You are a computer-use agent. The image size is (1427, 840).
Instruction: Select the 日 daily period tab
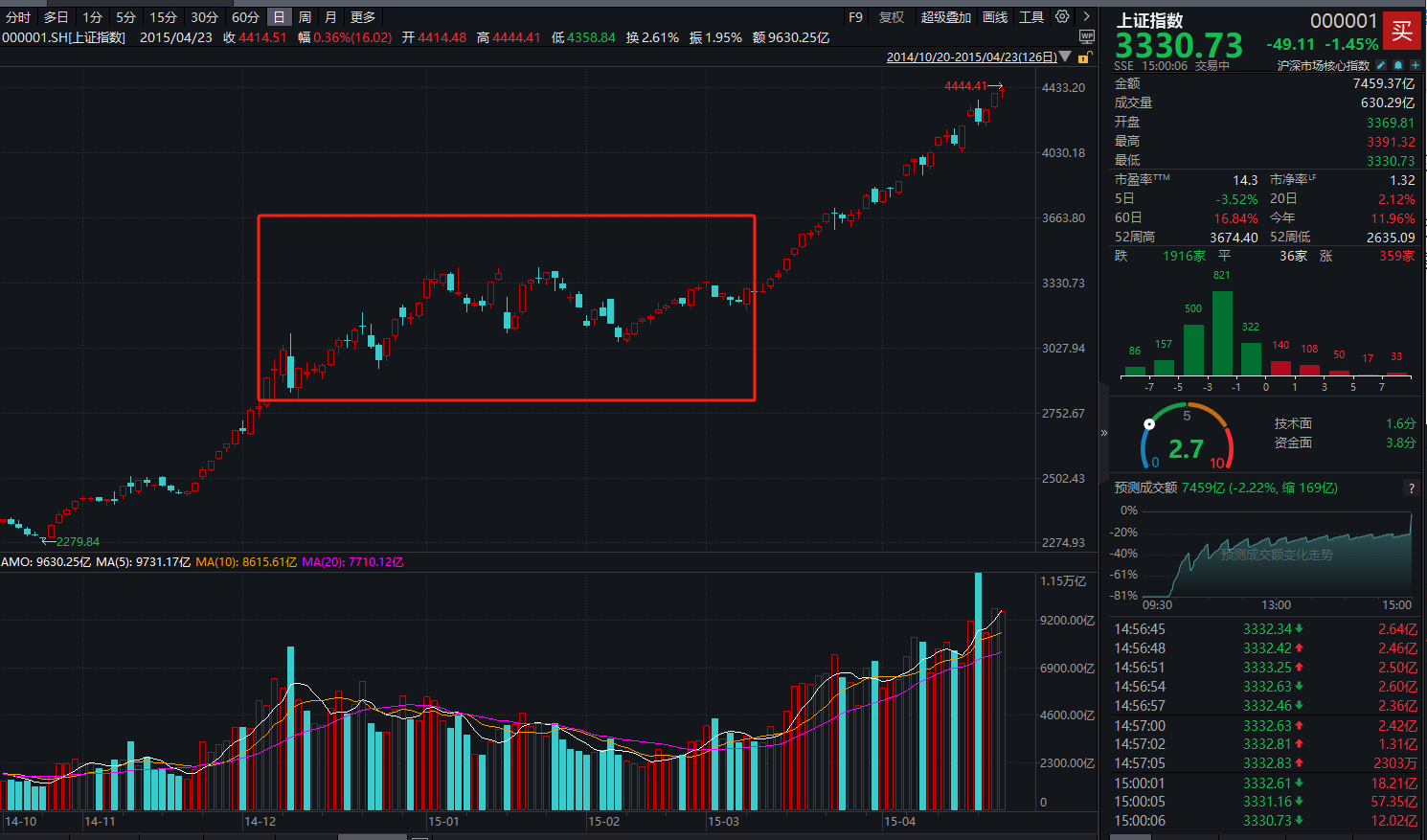[x=279, y=17]
